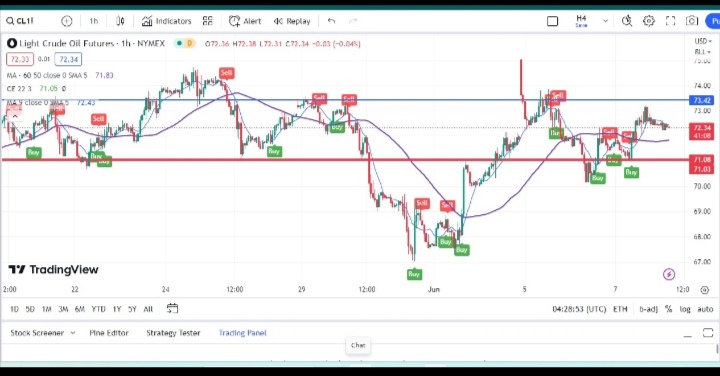Switch to the Pine Editor tab
Viewport: 720px width, 376px height.
click(x=109, y=333)
